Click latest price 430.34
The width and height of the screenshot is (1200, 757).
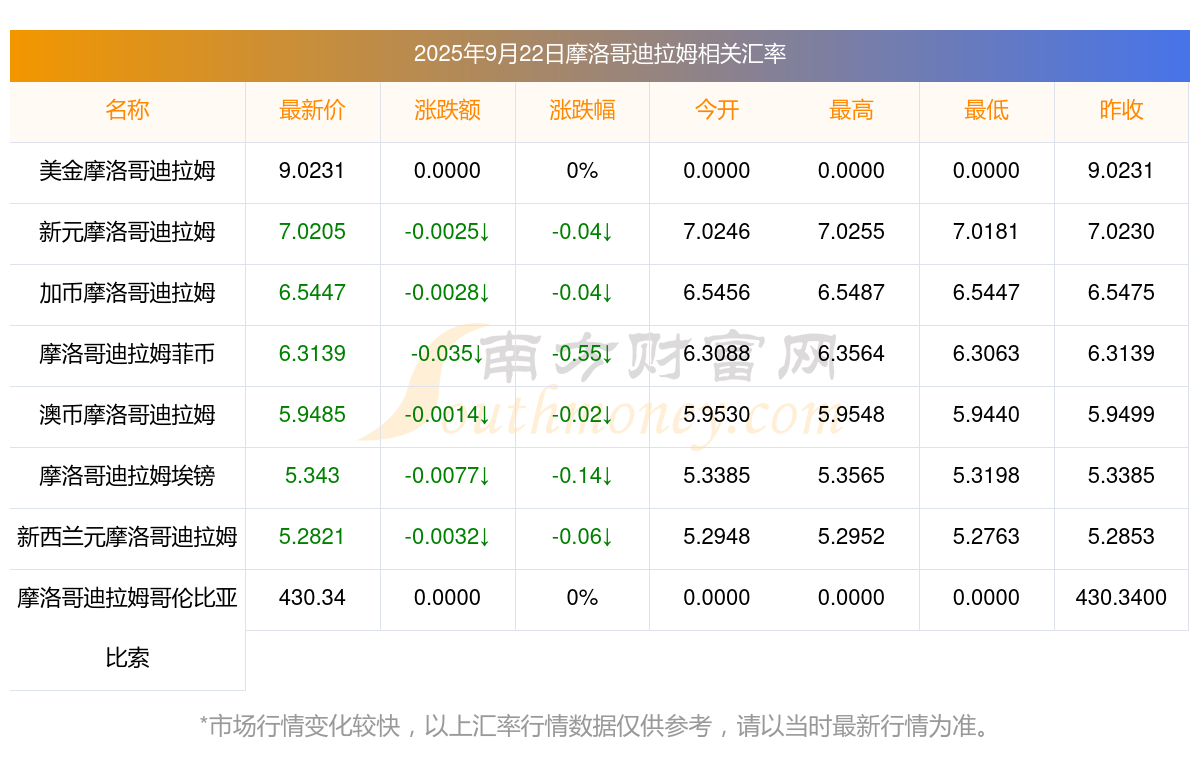click(312, 598)
